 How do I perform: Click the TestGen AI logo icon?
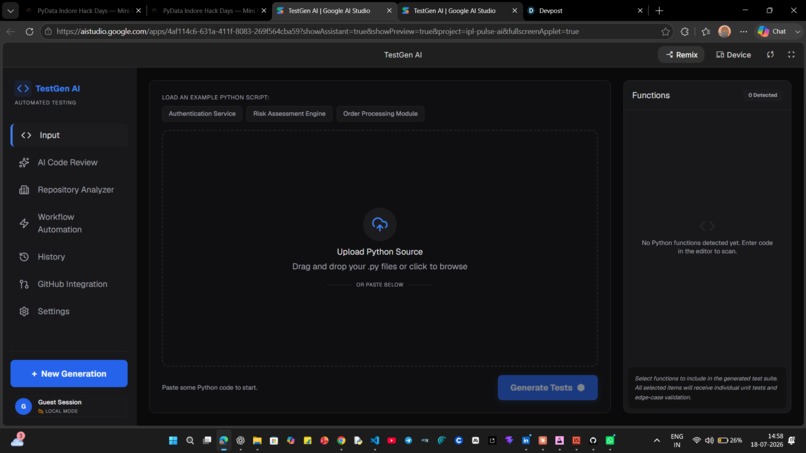pyautogui.click(x=23, y=88)
